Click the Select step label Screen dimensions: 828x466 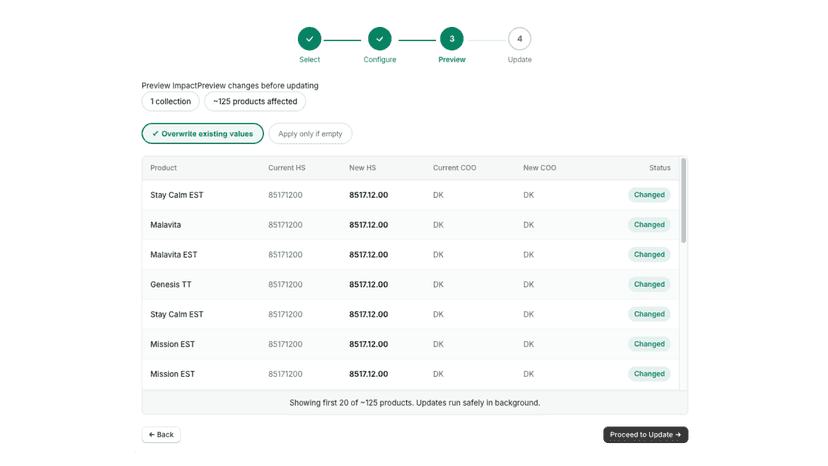(x=309, y=60)
